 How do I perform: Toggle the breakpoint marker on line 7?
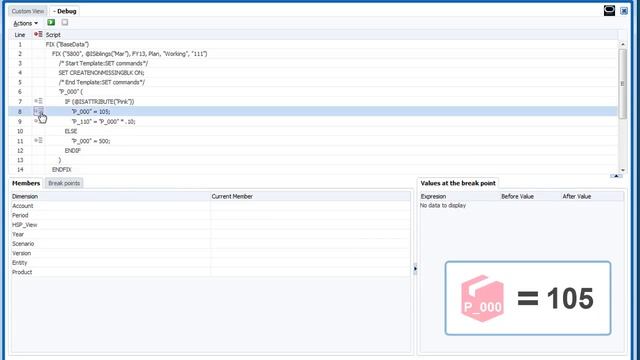click(x=38, y=101)
